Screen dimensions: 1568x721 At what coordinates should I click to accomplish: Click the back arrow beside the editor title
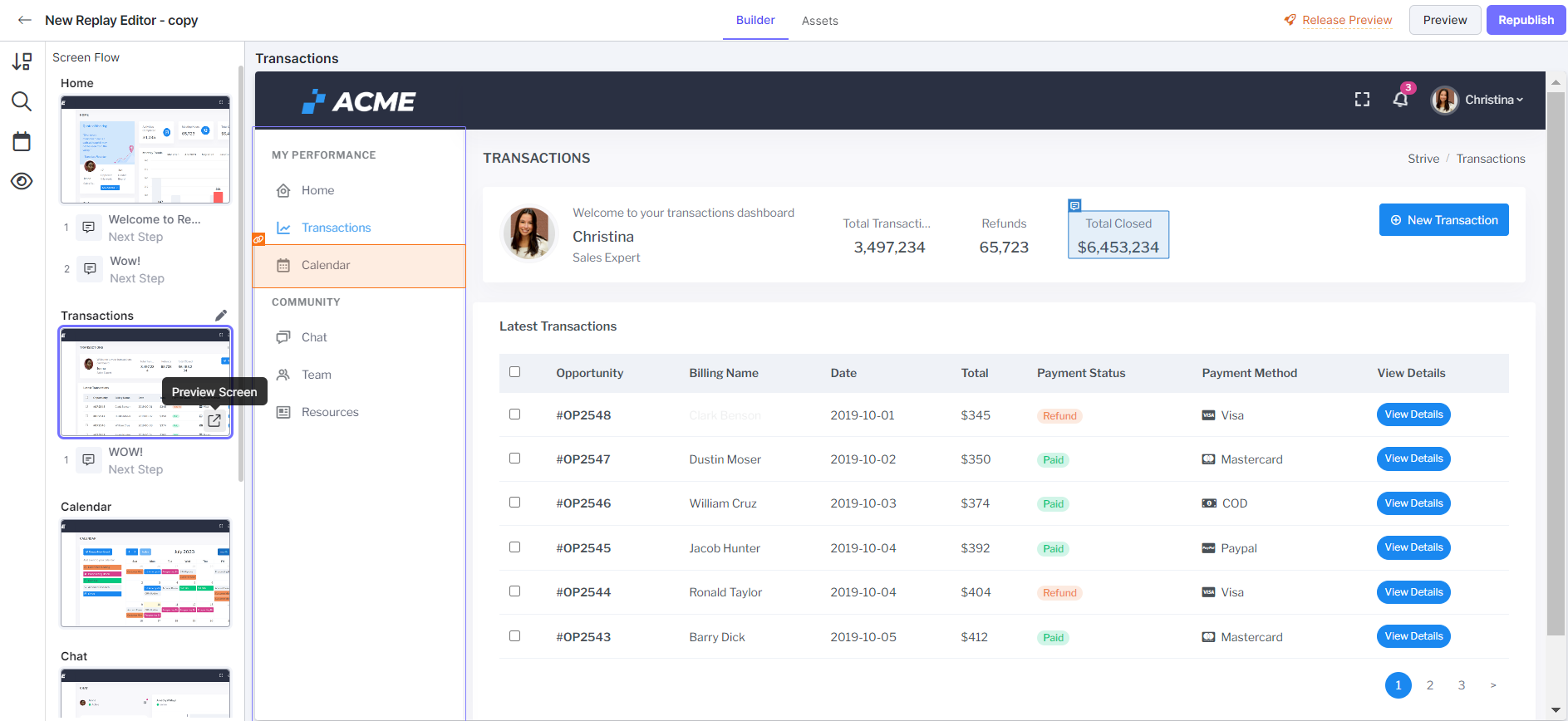pyautogui.click(x=25, y=20)
